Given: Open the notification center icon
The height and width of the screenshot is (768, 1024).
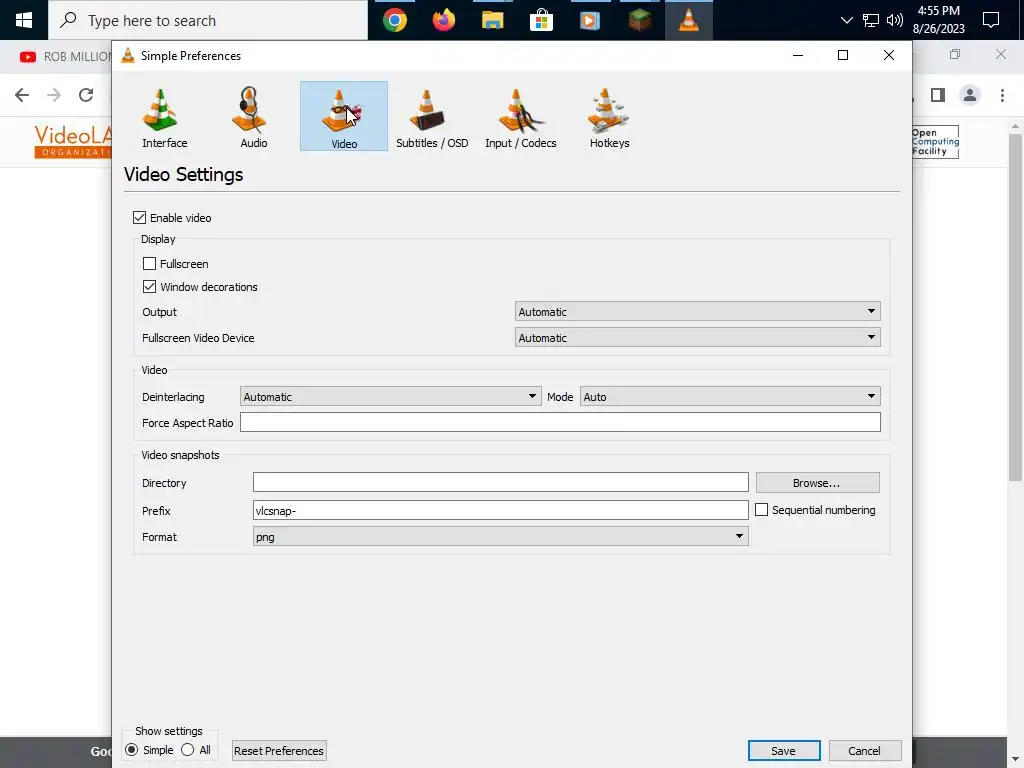Looking at the screenshot, I should coord(991,20).
